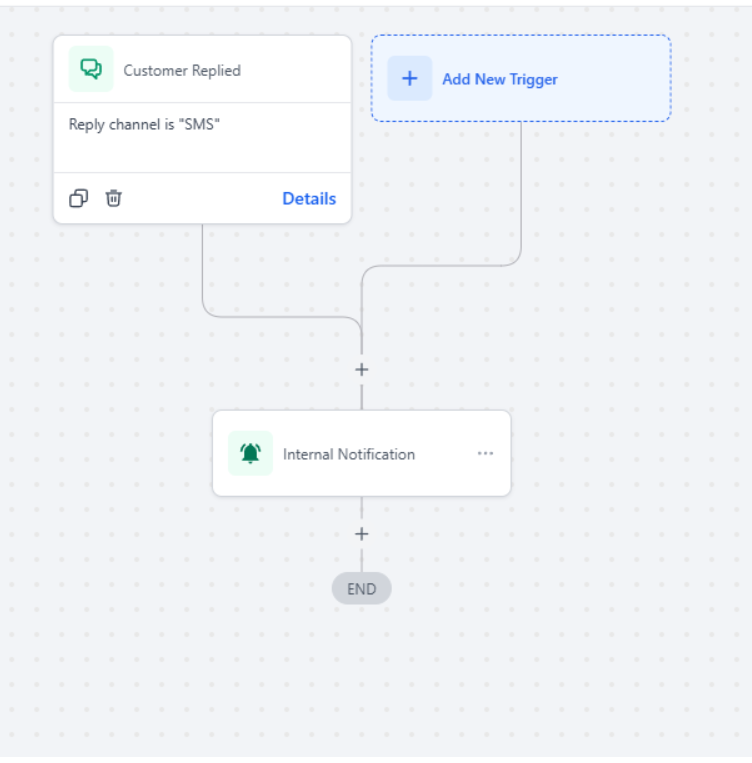Select the END node

coord(361,589)
